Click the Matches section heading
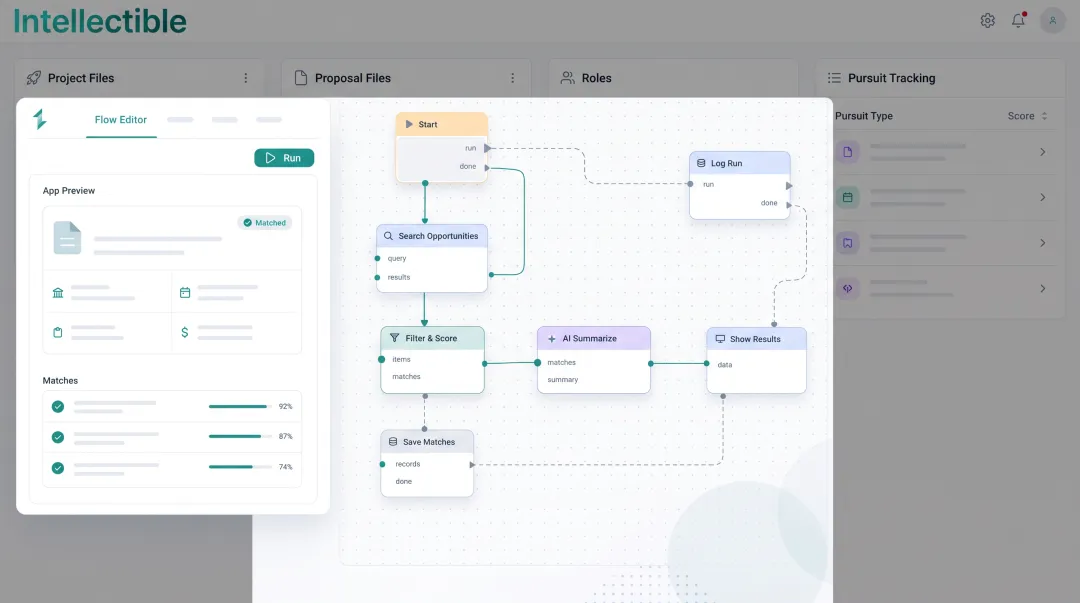The image size is (1080, 603). 60,380
